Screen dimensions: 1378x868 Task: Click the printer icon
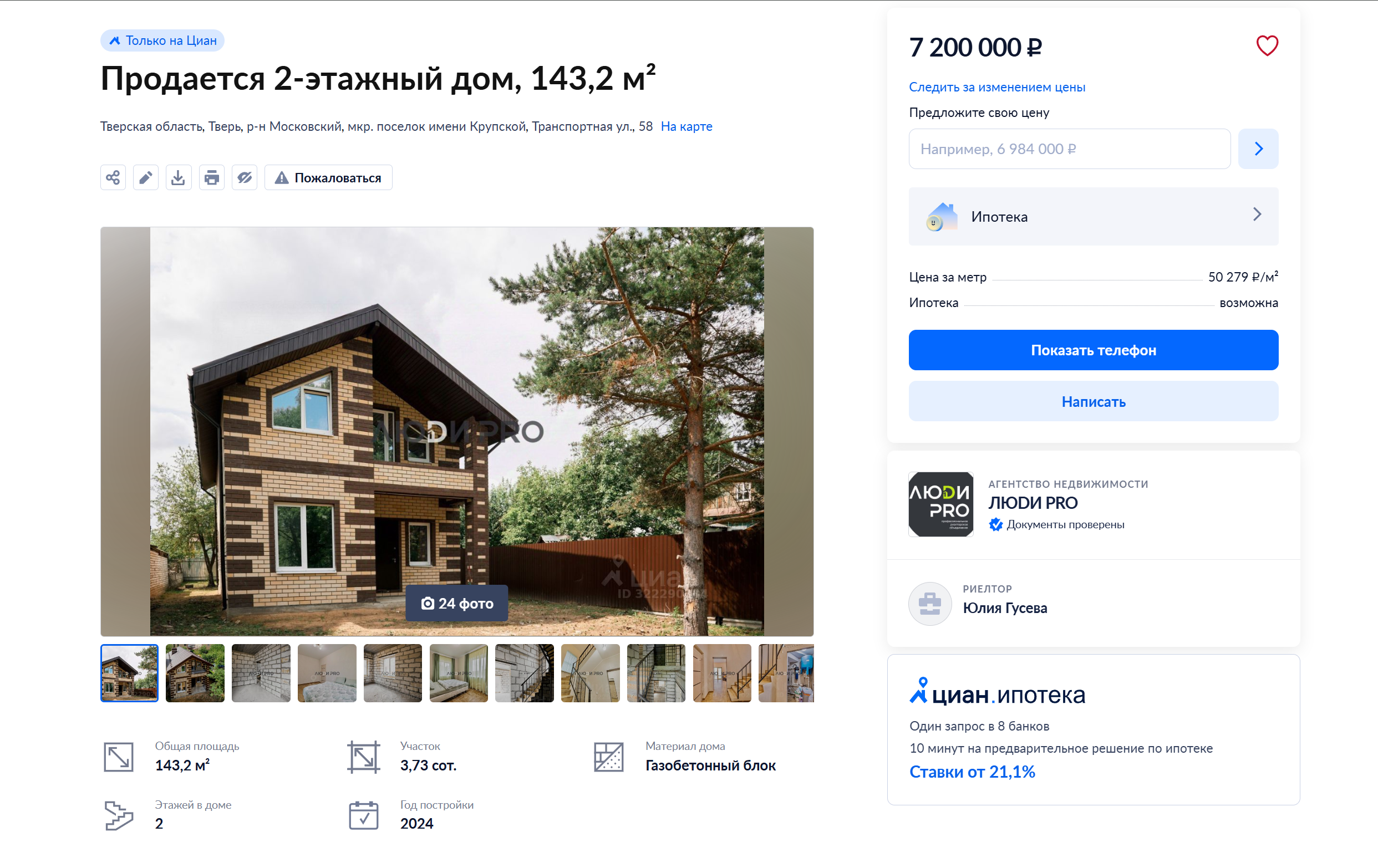[212, 177]
